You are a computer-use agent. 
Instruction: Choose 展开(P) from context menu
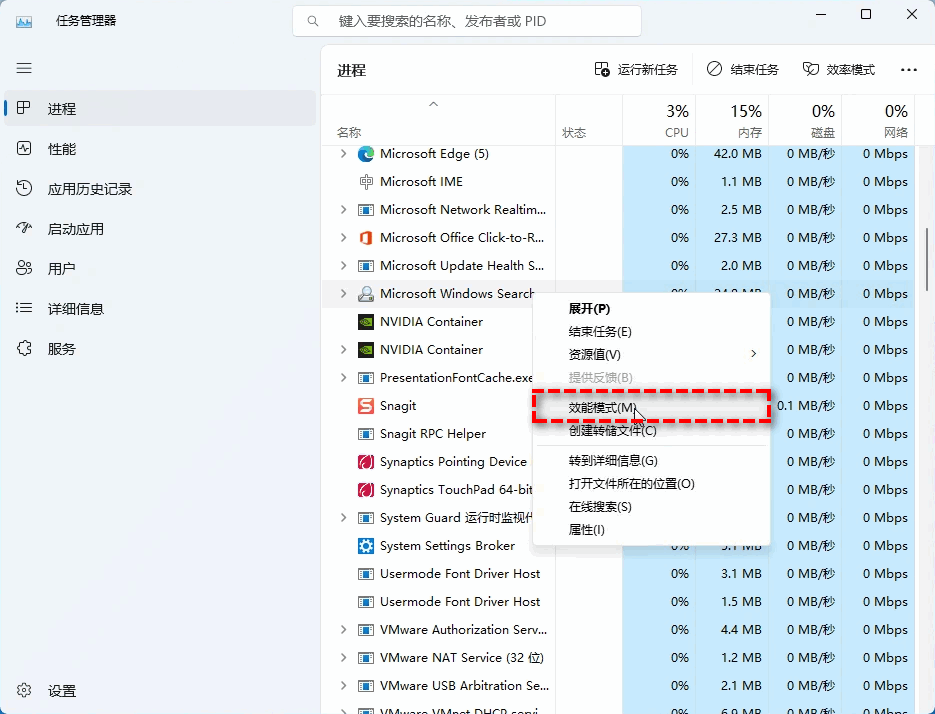click(651, 308)
